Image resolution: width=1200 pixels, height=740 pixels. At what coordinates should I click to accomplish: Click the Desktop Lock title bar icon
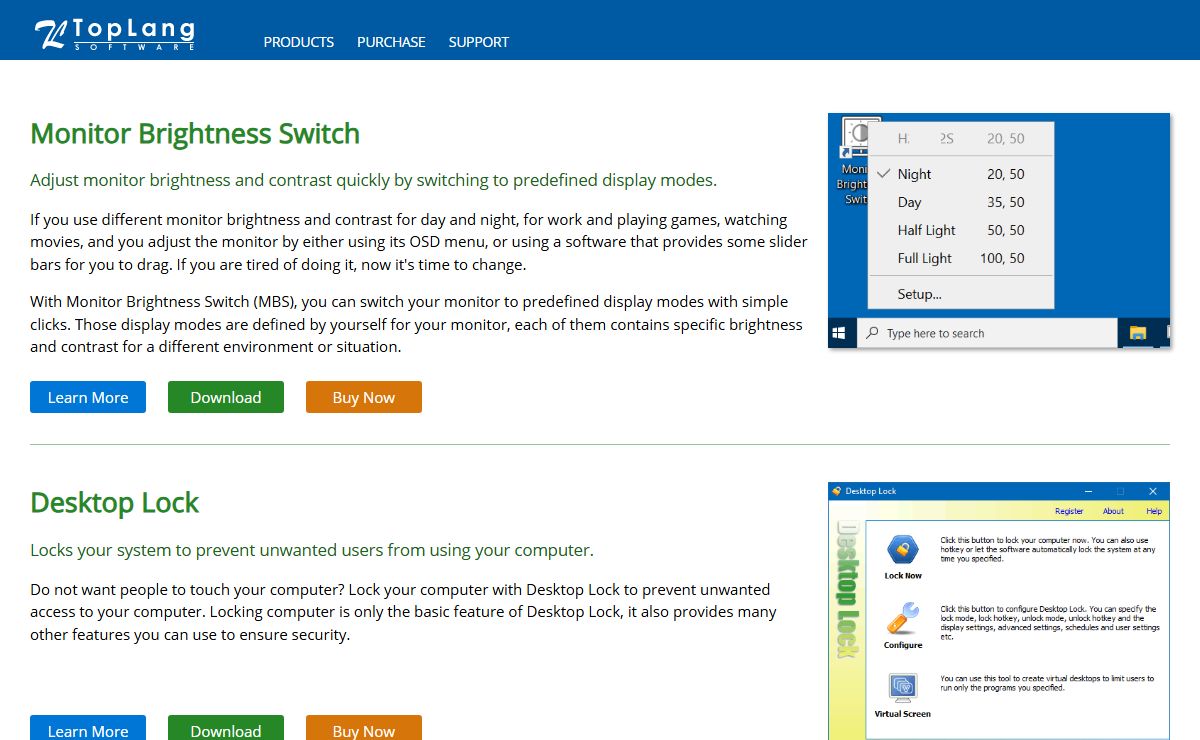tap(837, 491)
